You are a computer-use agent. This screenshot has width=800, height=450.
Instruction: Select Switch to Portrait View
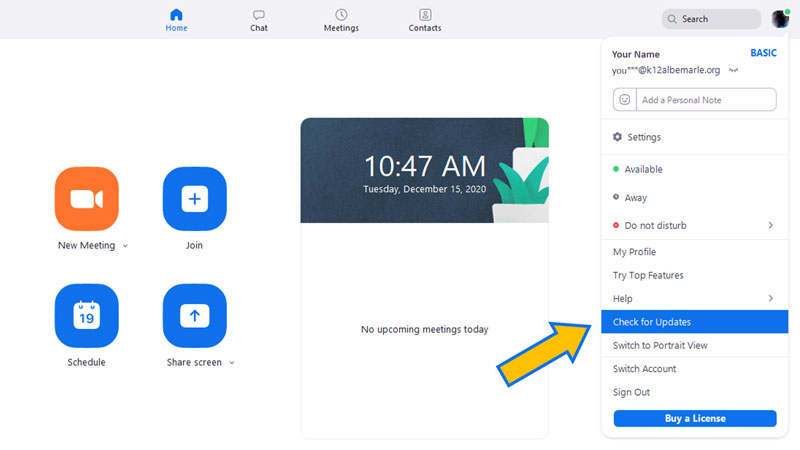(694, 345)
